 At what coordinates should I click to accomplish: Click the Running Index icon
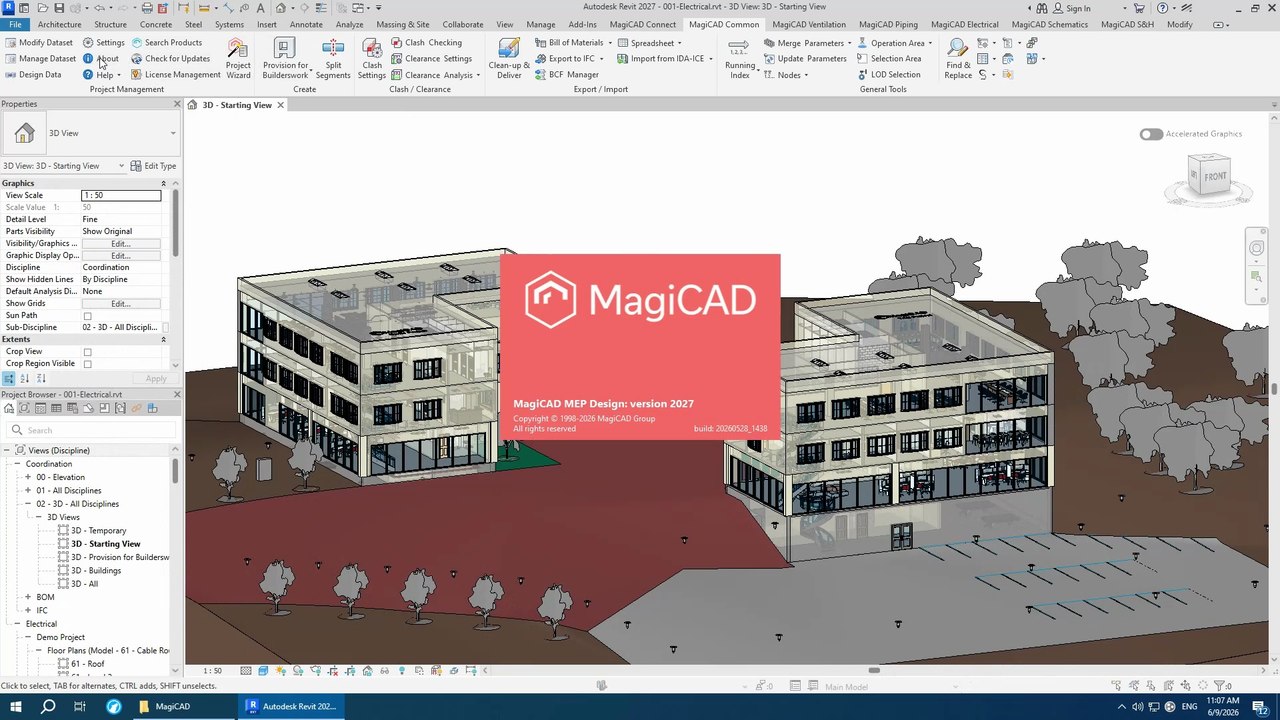[740, 49]
